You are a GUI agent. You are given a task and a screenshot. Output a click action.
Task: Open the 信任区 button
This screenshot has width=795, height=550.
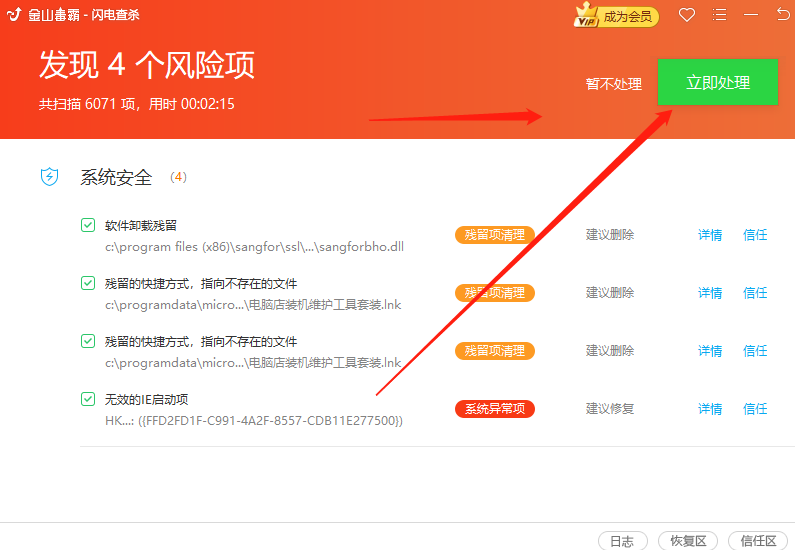pyautogui.click(x=758, y=541)
